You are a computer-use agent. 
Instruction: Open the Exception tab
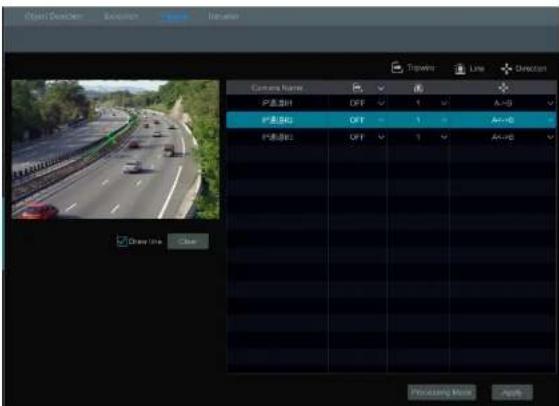tap(121, 16)
